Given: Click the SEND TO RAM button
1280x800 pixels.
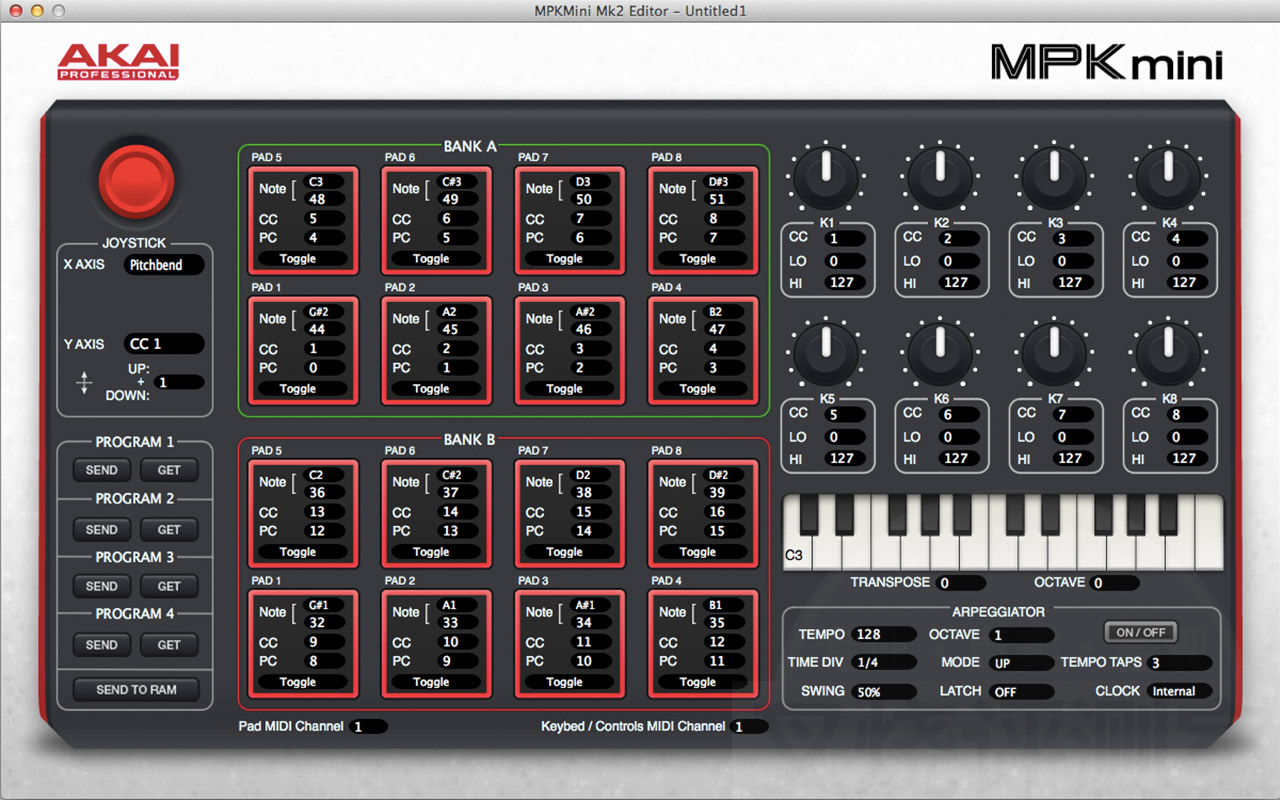Looking at the screenshot, I should coord(136,690).
